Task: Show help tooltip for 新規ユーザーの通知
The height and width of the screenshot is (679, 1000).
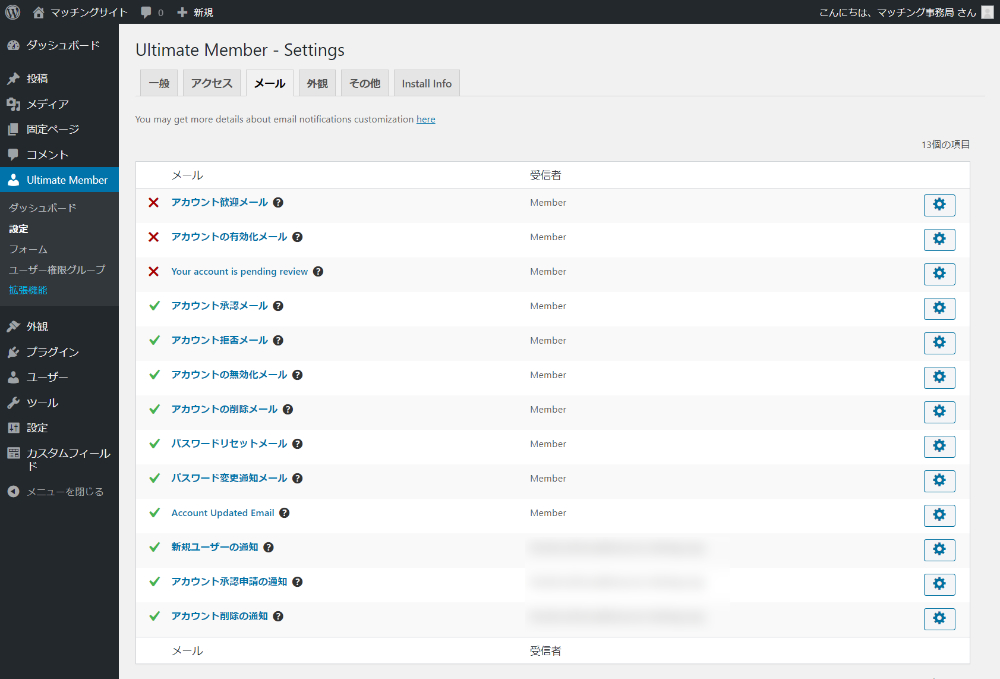Action: (x=268, y=547)
